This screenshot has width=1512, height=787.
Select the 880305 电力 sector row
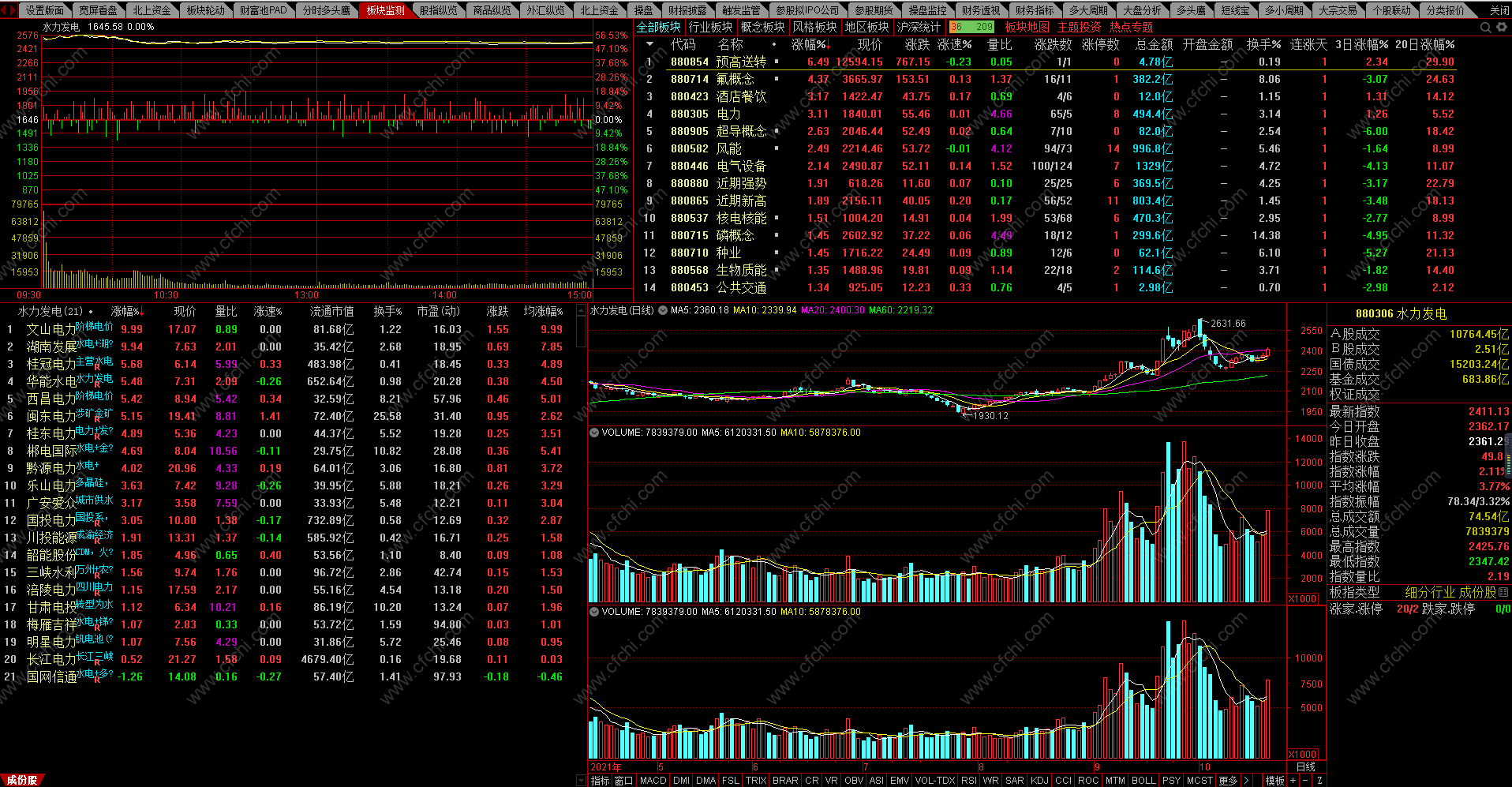(1050, 114)
